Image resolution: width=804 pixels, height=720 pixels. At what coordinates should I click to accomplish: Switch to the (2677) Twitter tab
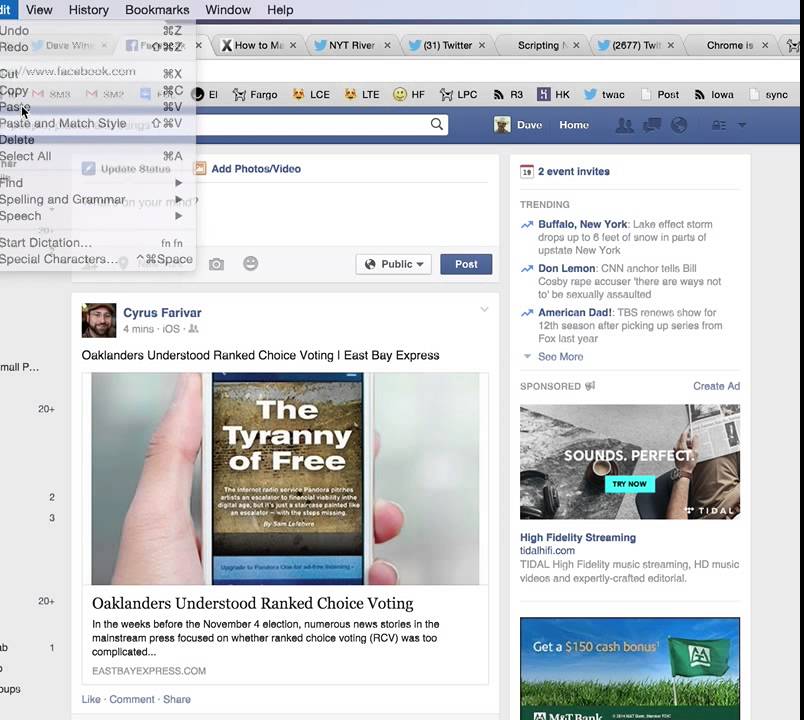(636, 45)
